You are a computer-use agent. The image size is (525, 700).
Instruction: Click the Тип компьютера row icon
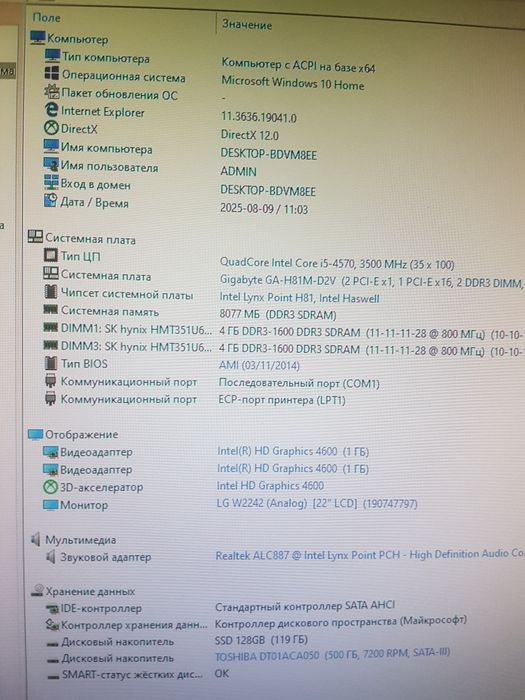pyautogui.click(x=52, y=56)
